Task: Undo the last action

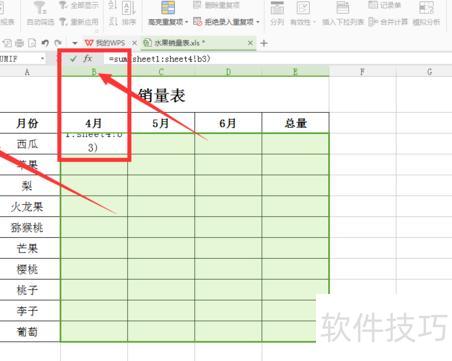Action: 45,43
